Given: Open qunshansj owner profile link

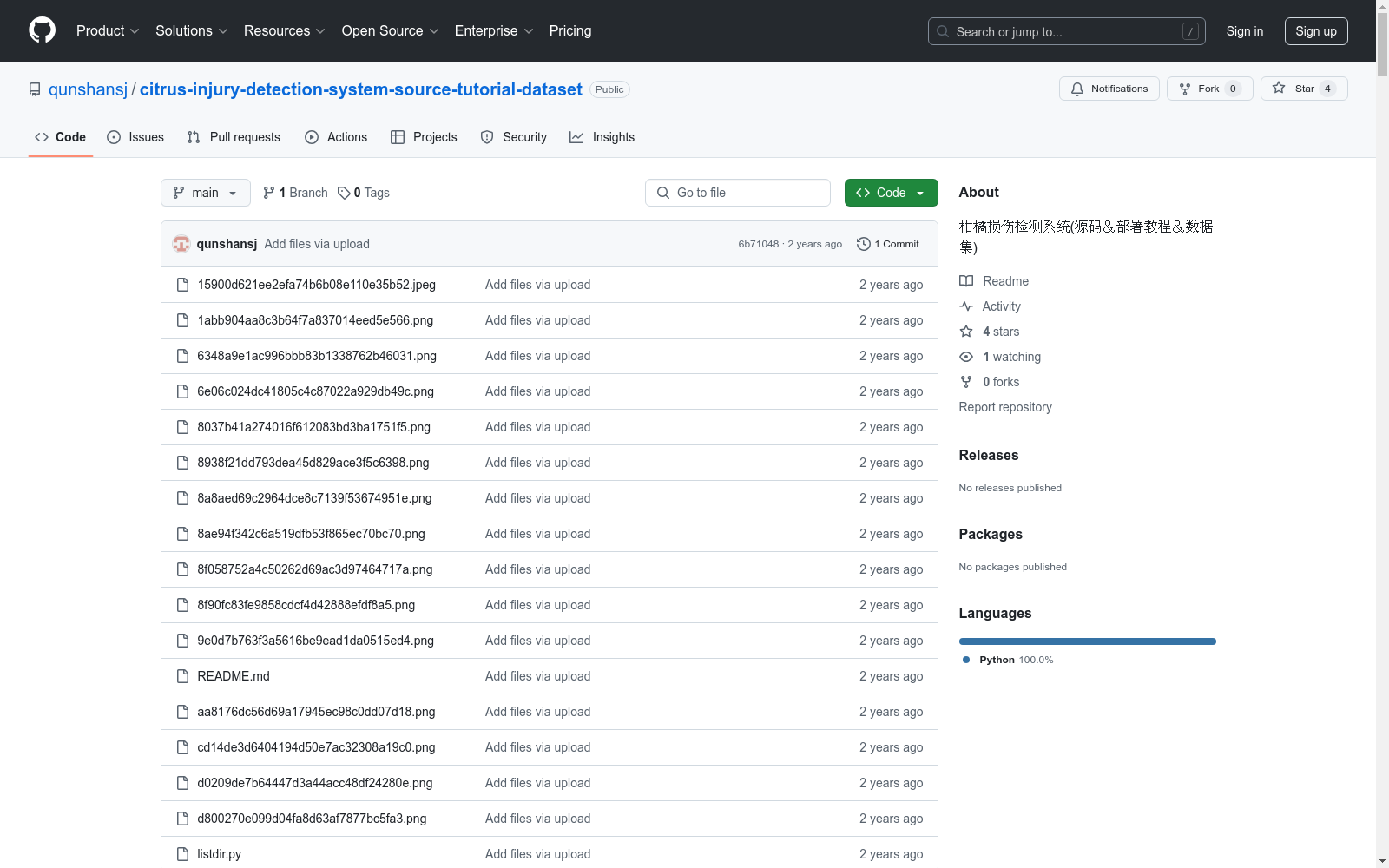Looking at the screenshot, I should pyautogui.click(x=88, y=89).
